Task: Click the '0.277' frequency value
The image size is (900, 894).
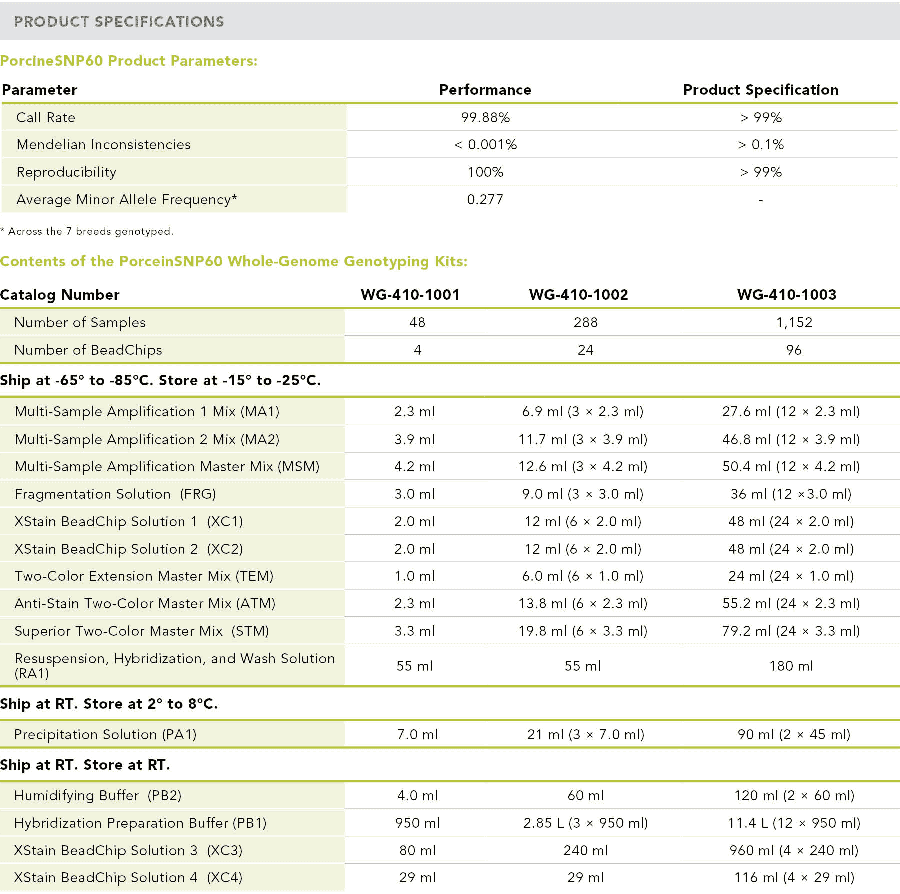Action: [x=485, y=199]
